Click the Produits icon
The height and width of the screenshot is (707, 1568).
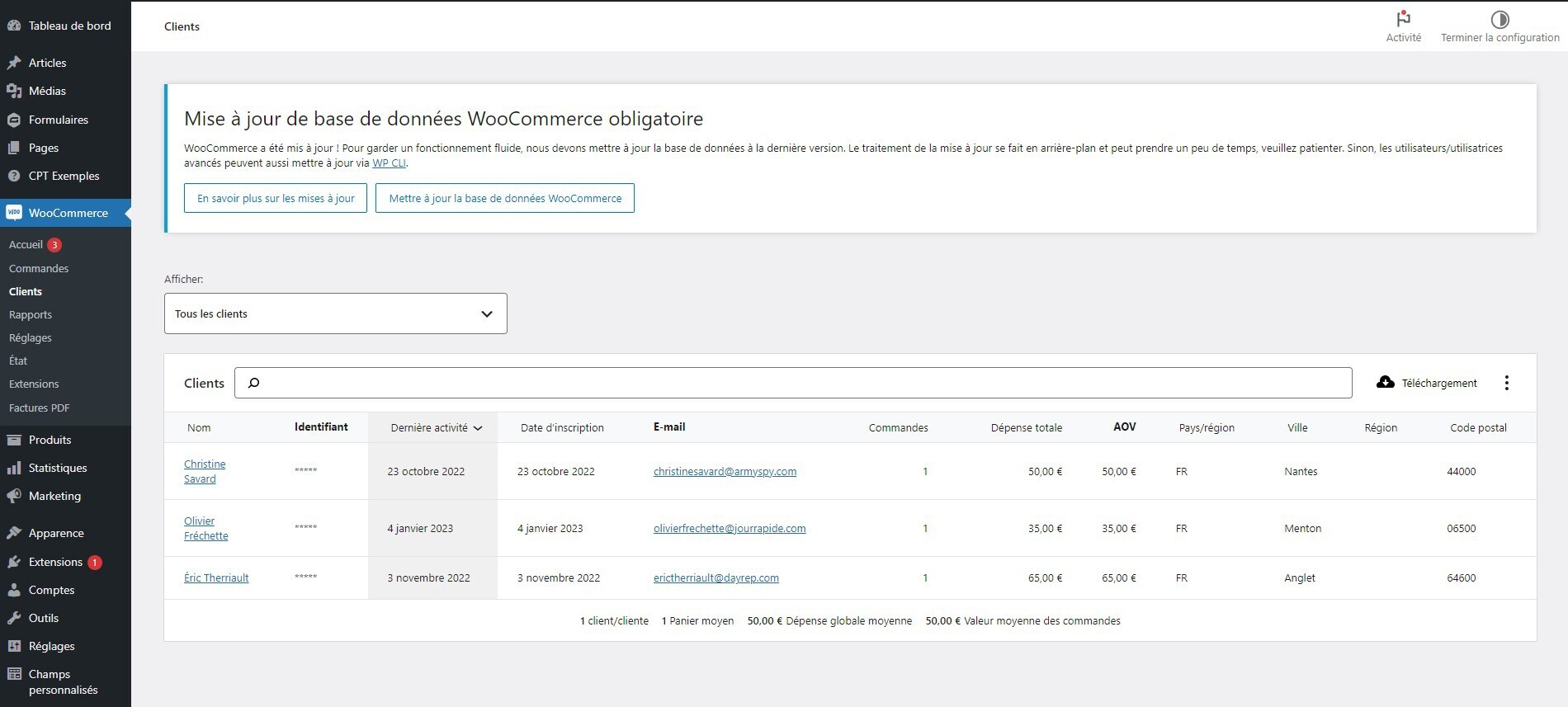click(14, 440)
